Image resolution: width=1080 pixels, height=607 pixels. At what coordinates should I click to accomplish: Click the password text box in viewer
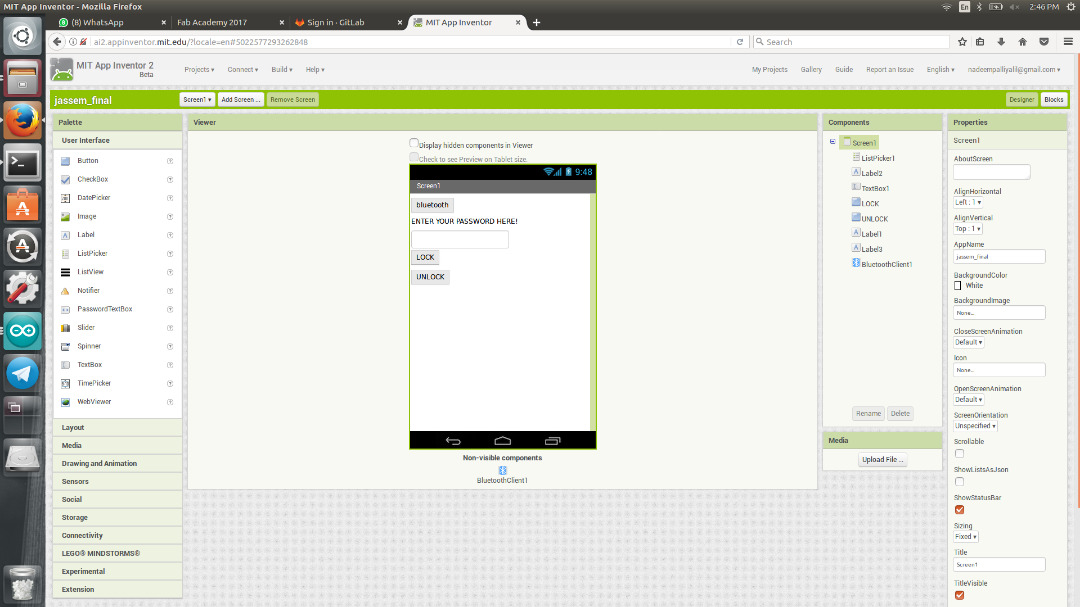(459, 239)
